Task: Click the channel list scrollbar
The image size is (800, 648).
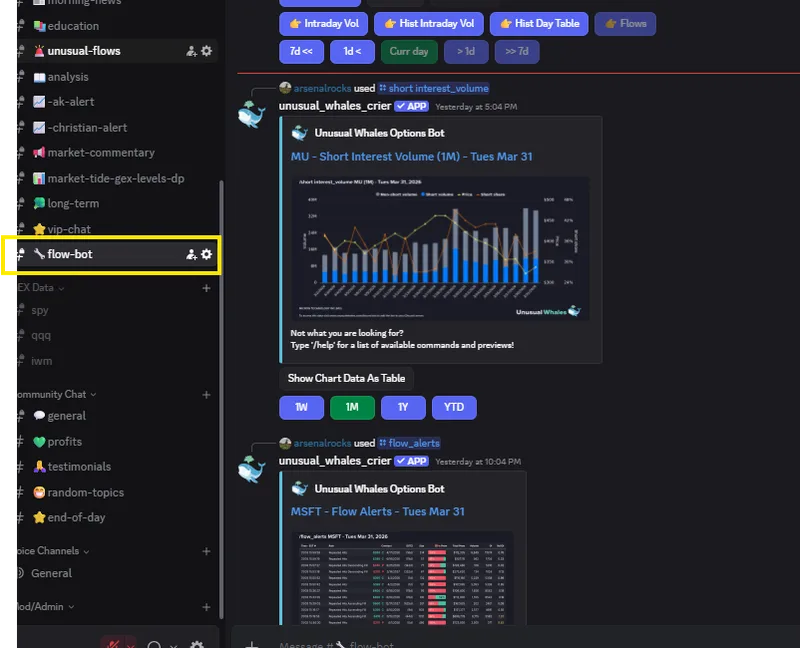Action: [x=221, y=399]
